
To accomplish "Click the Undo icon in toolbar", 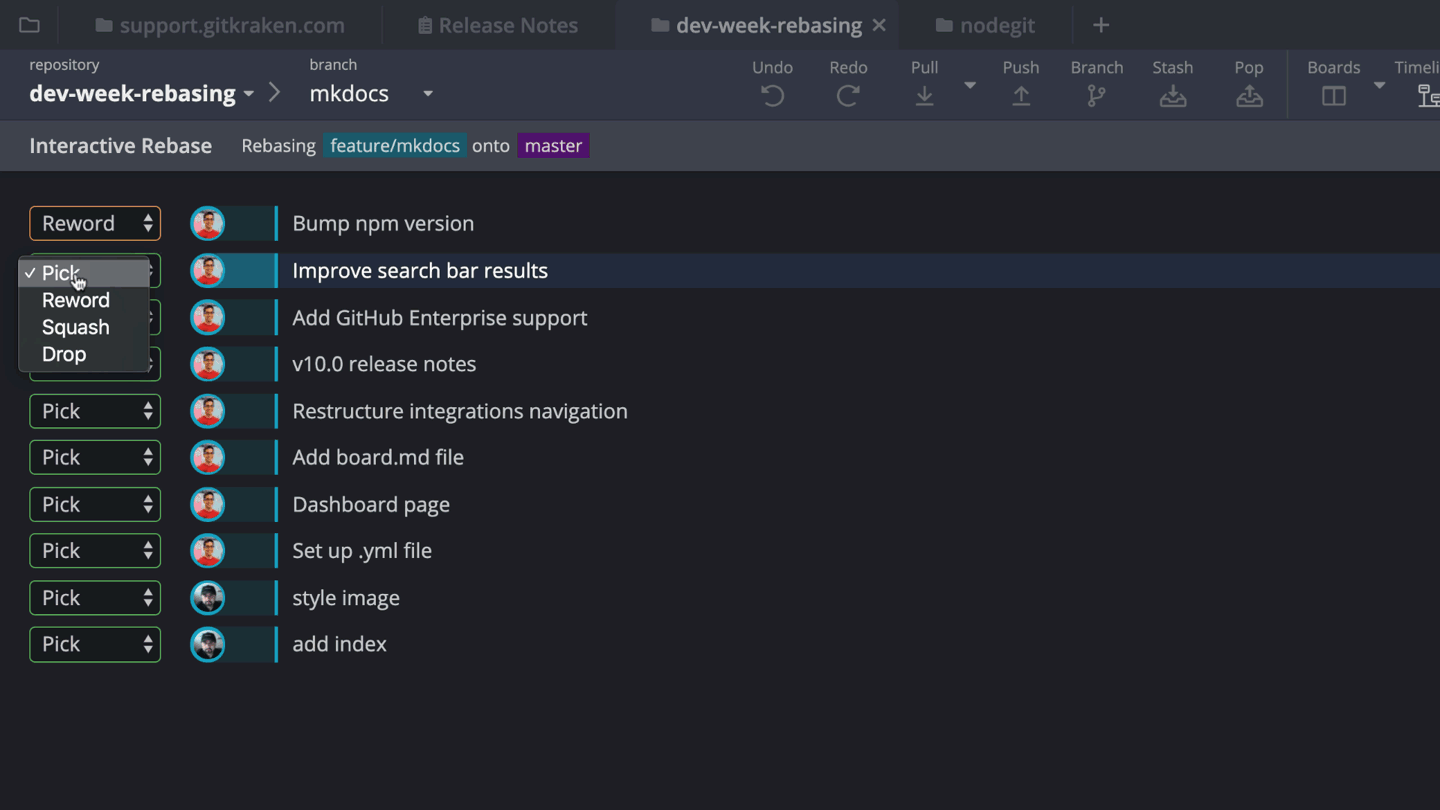I will coord(772,96).
